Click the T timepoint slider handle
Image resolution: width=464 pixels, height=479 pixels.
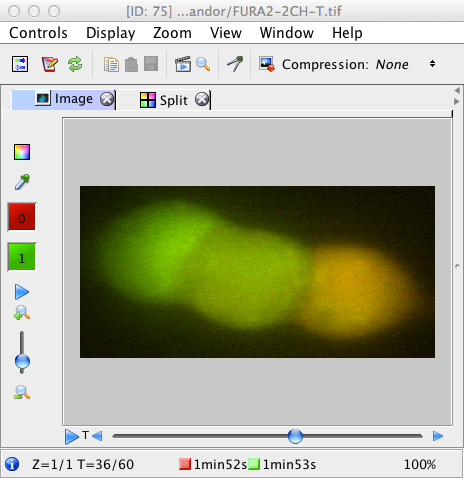pyautogui.click(x=295, y=436)
